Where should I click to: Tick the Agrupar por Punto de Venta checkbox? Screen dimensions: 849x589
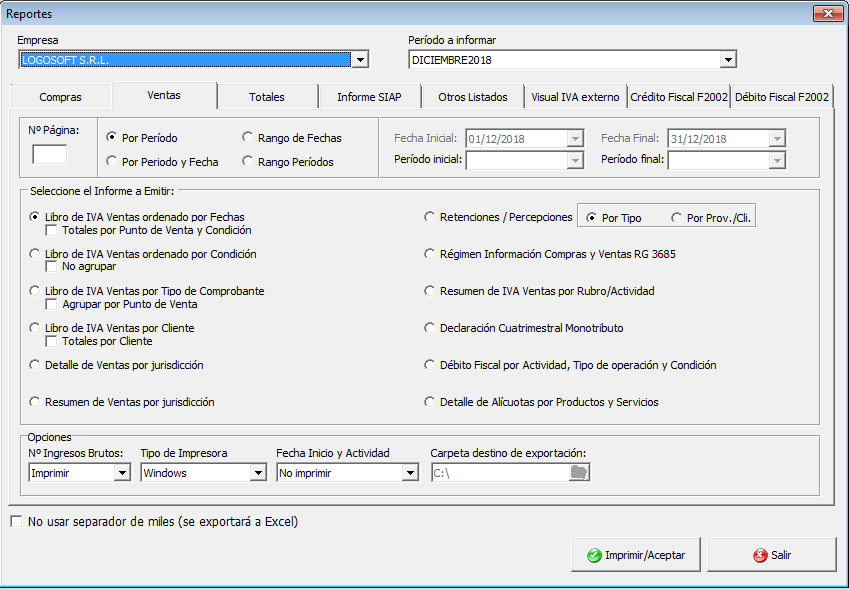point(52,304)
